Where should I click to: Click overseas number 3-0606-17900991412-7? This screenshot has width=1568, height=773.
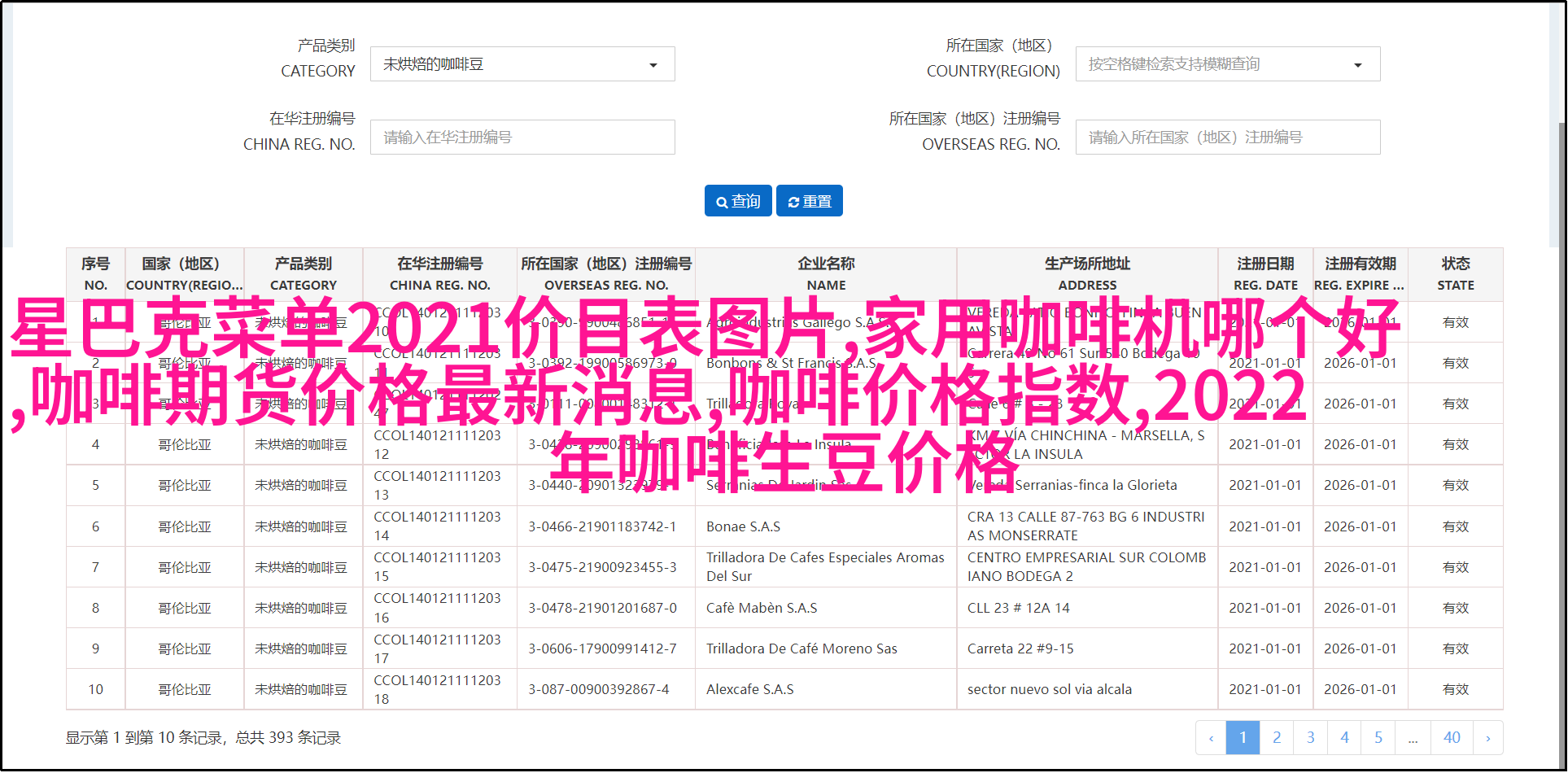point(602,649)
